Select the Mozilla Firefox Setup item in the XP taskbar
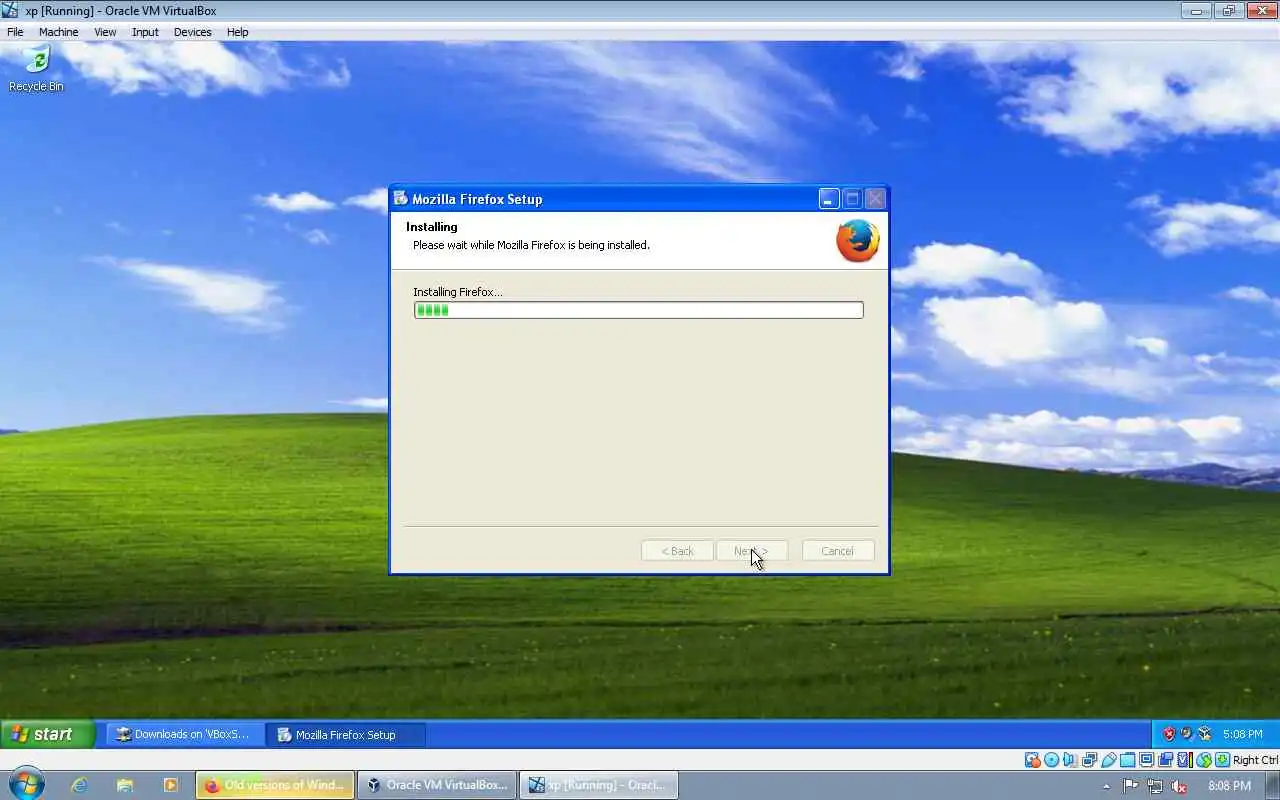 point(346,734)
